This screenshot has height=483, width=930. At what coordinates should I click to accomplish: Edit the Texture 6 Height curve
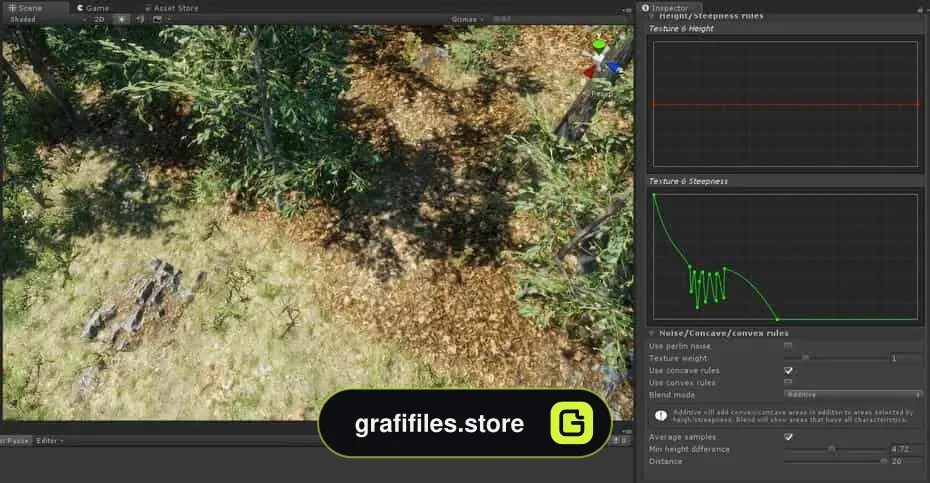(x=785, y=104)
